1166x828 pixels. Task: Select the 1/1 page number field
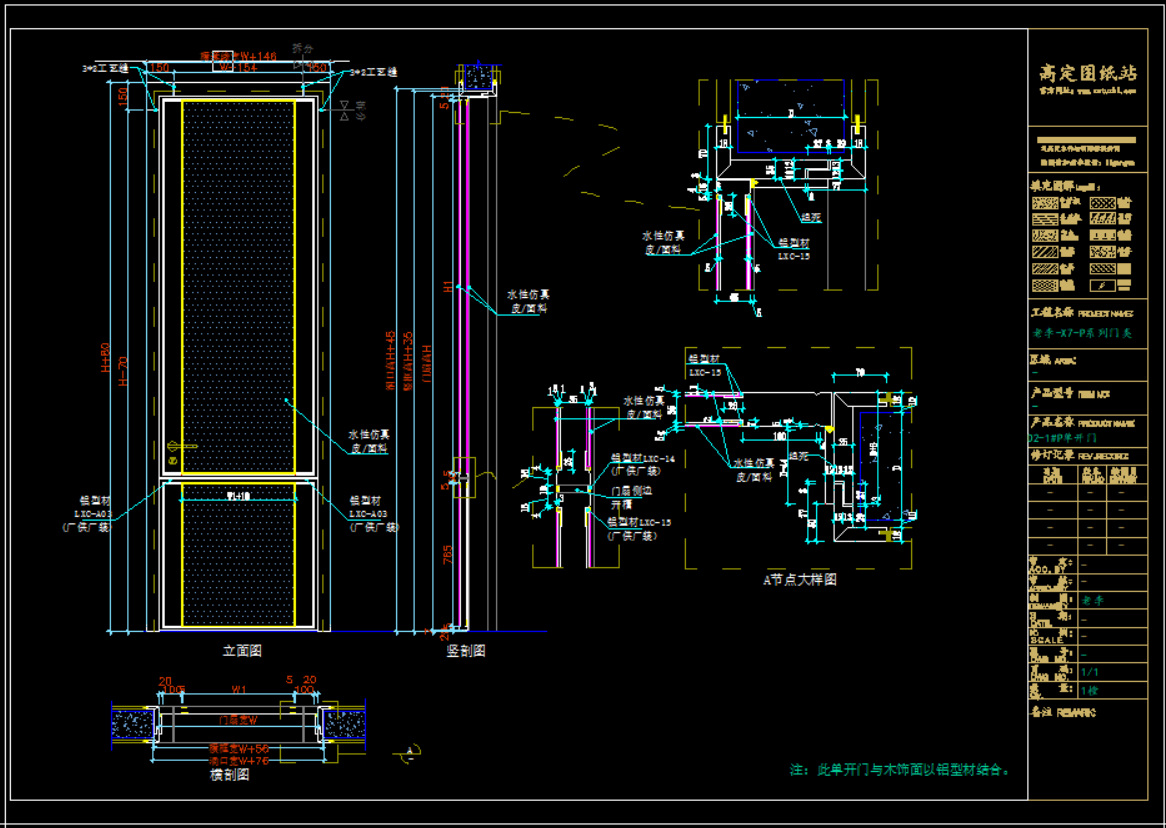[1088, 672]
